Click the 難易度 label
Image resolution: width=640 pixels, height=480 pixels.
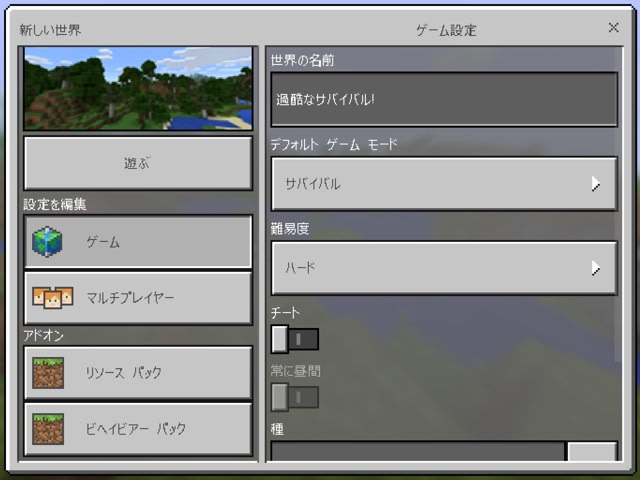click(290, 229)
